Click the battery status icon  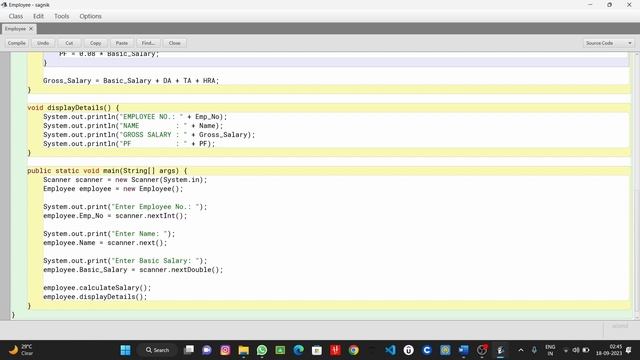click(586, 350)
